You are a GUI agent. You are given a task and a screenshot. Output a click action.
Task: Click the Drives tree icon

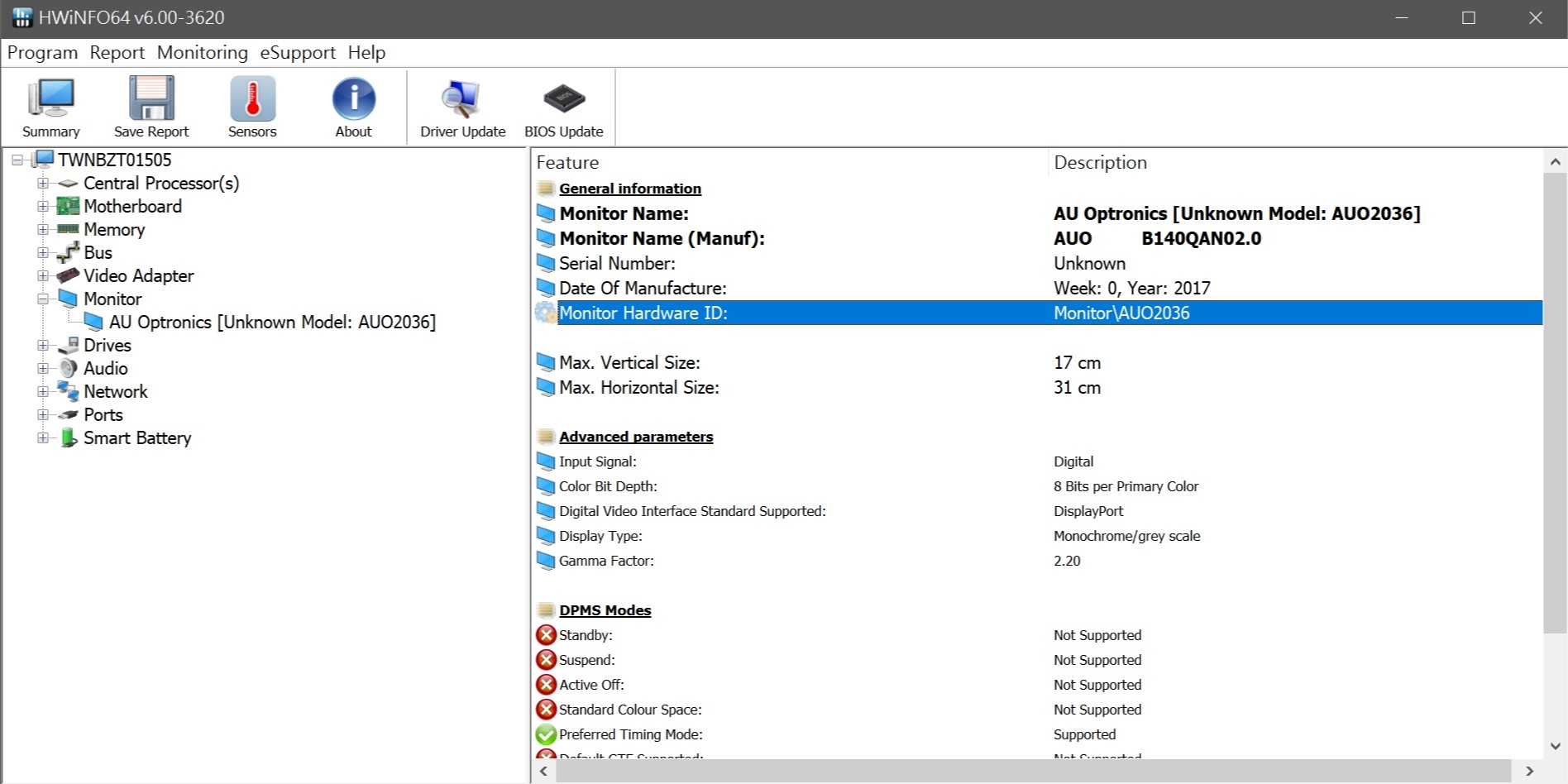tap(68, 345)
